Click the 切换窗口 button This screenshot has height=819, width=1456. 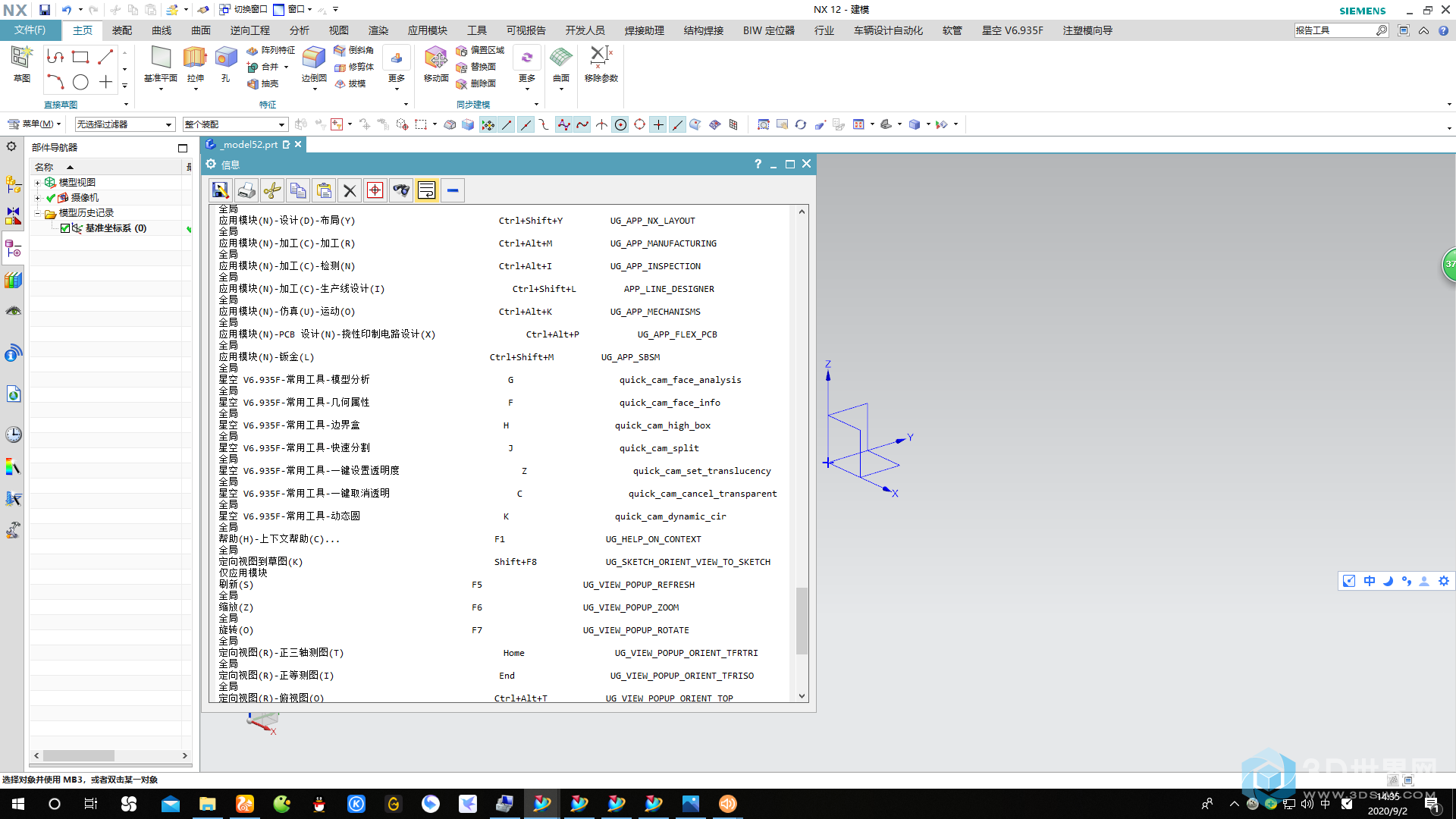click(x=243, y=9)
